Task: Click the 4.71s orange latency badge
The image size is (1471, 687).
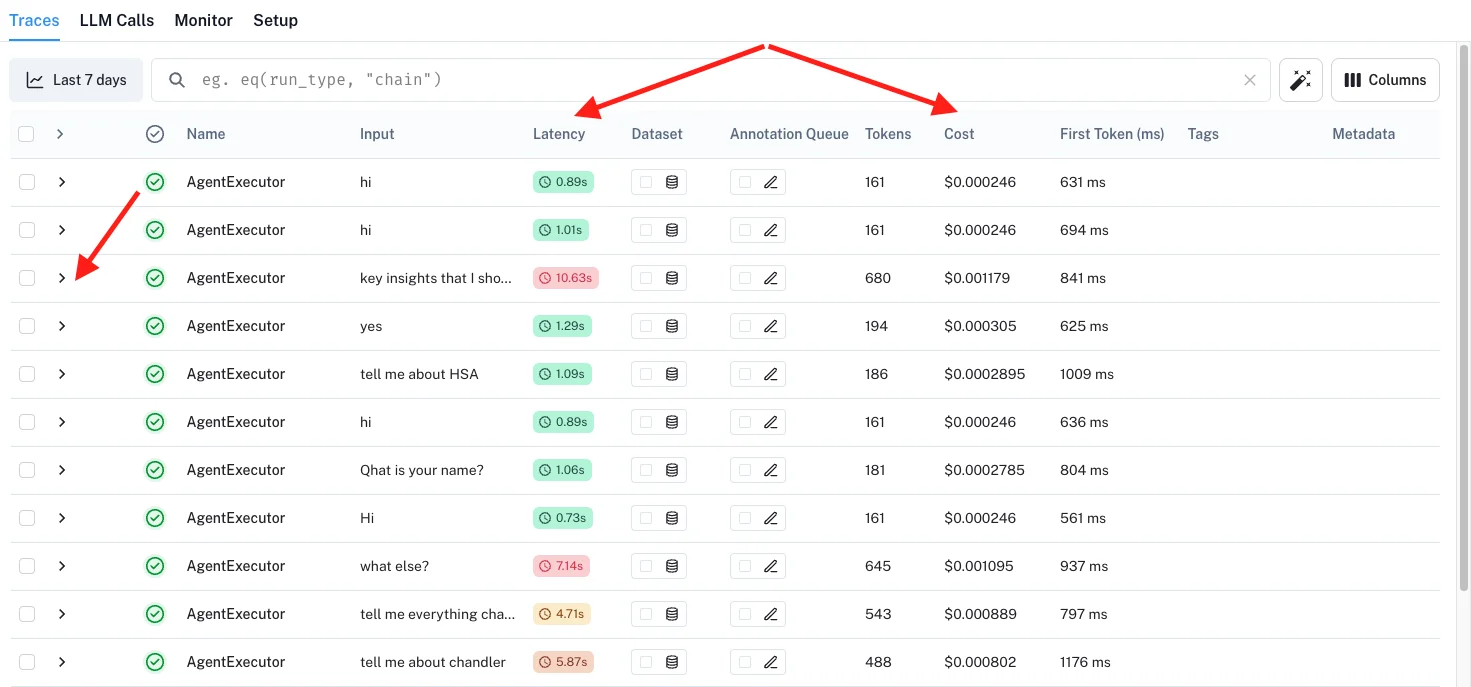Action: coord(562,614)
